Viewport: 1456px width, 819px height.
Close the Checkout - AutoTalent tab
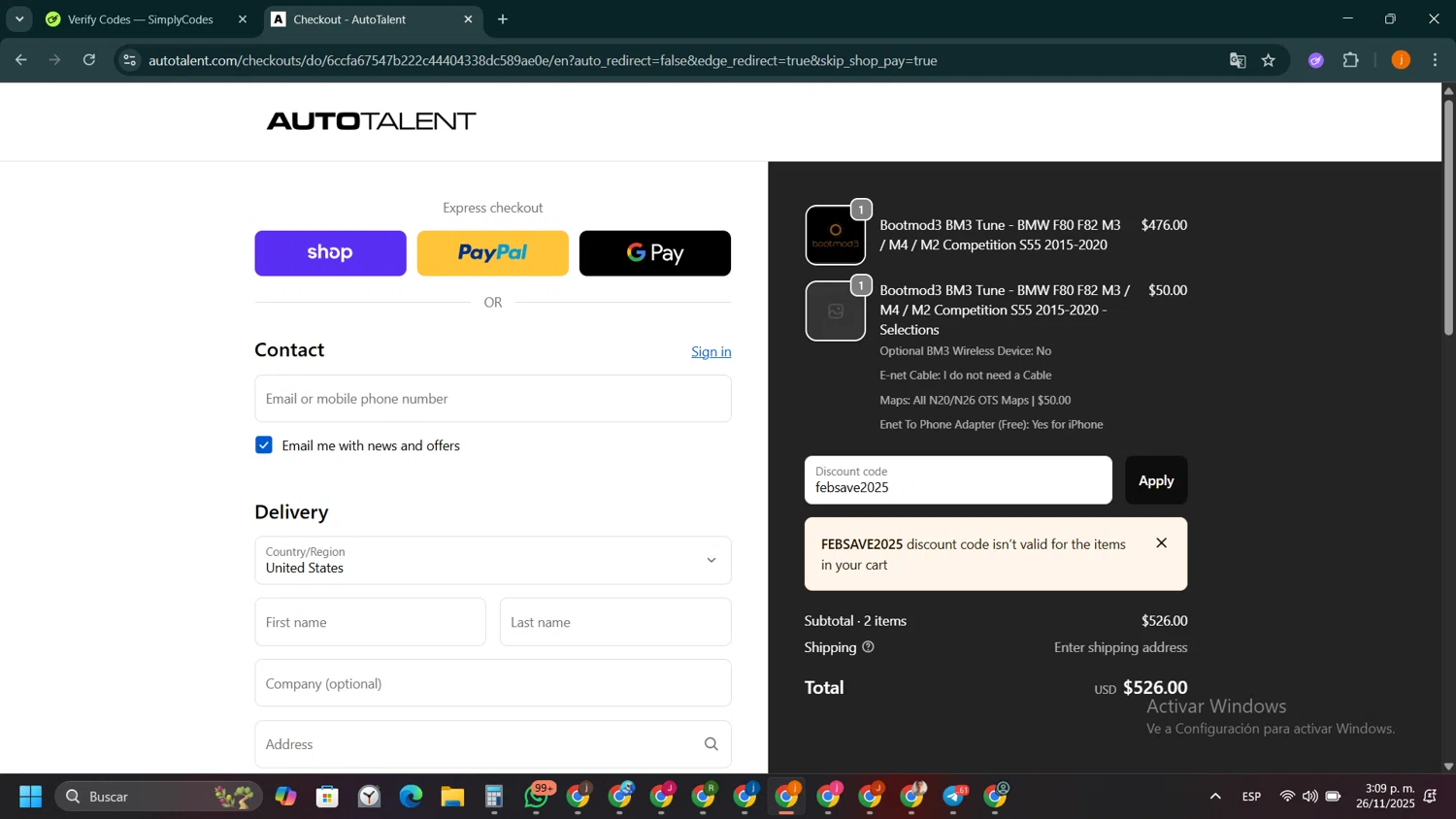[468, 19]
